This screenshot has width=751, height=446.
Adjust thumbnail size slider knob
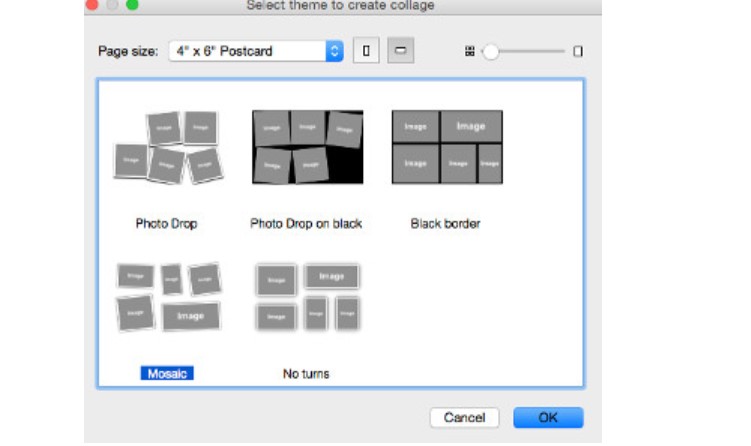[490, 51]
